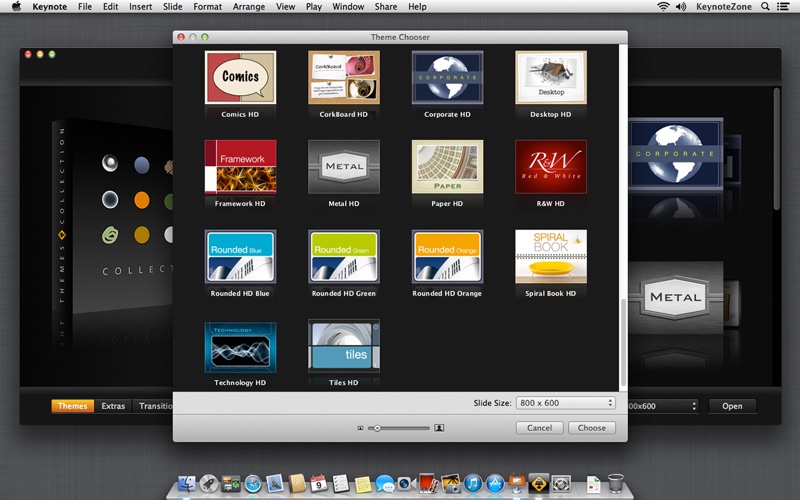Open System Preferences gear icon in dock
Screen dimensions: 800x500
[561, 483]
